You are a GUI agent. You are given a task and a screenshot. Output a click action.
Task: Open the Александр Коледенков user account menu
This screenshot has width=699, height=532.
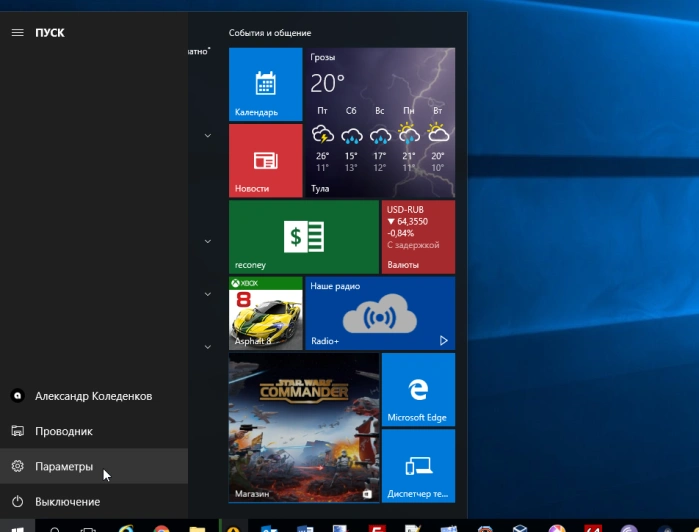pos(94,396)
